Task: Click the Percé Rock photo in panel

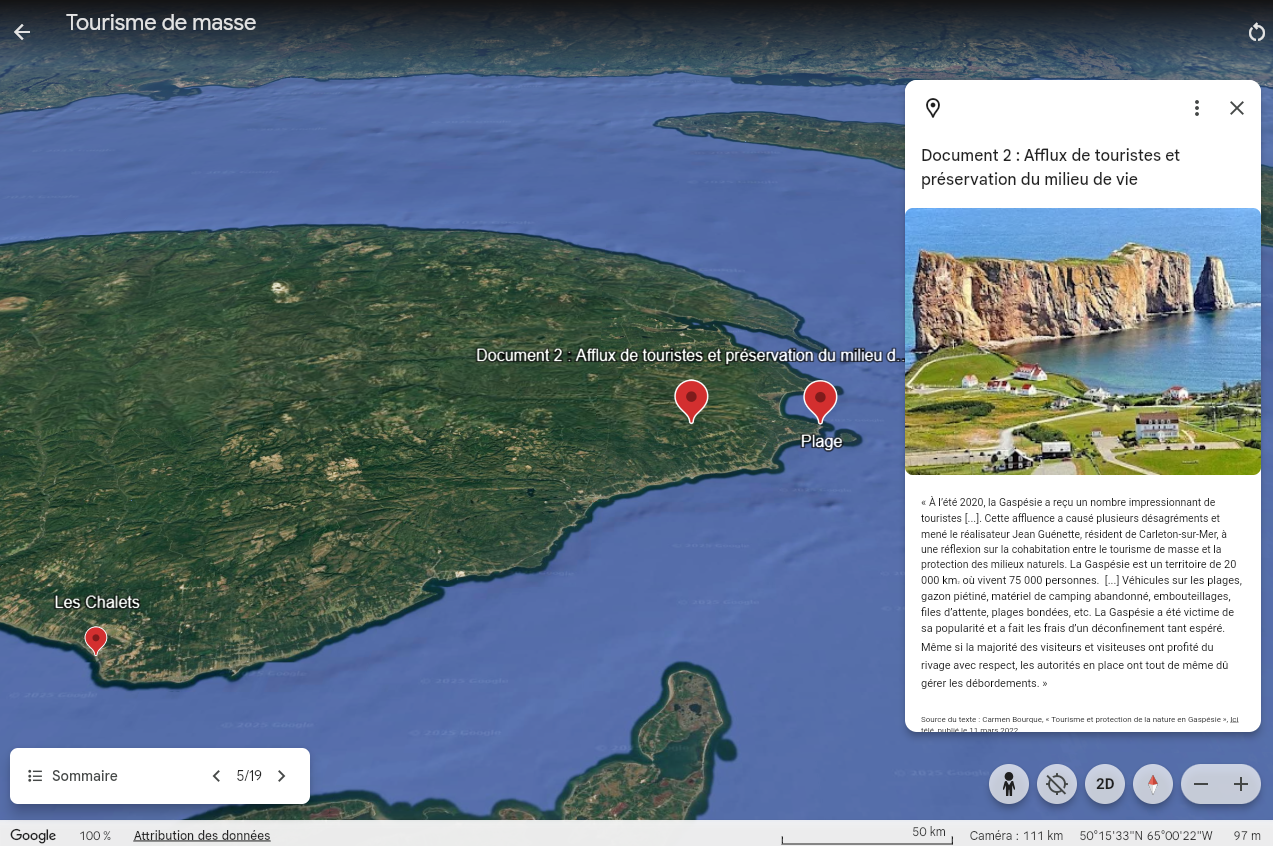Action: (x=1082, y=341)
